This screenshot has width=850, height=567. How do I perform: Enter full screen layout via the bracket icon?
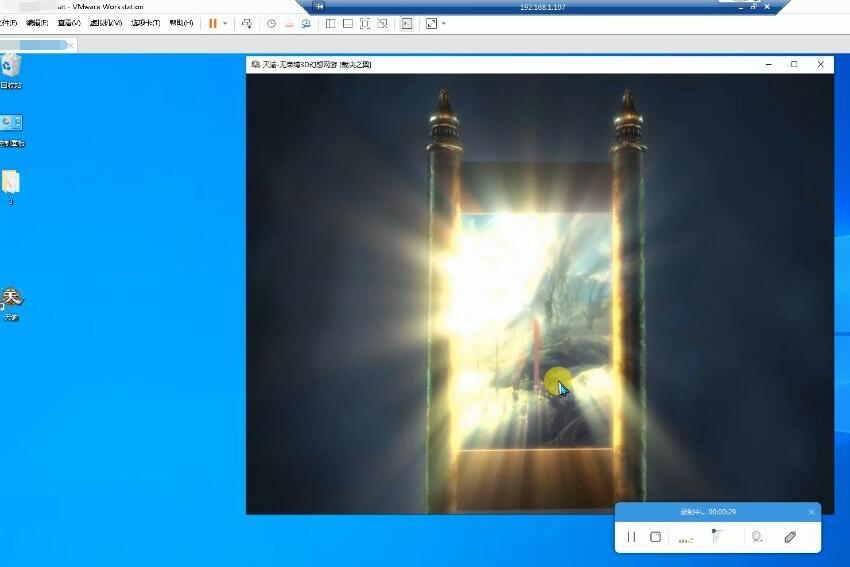click(x=365, y=23)
